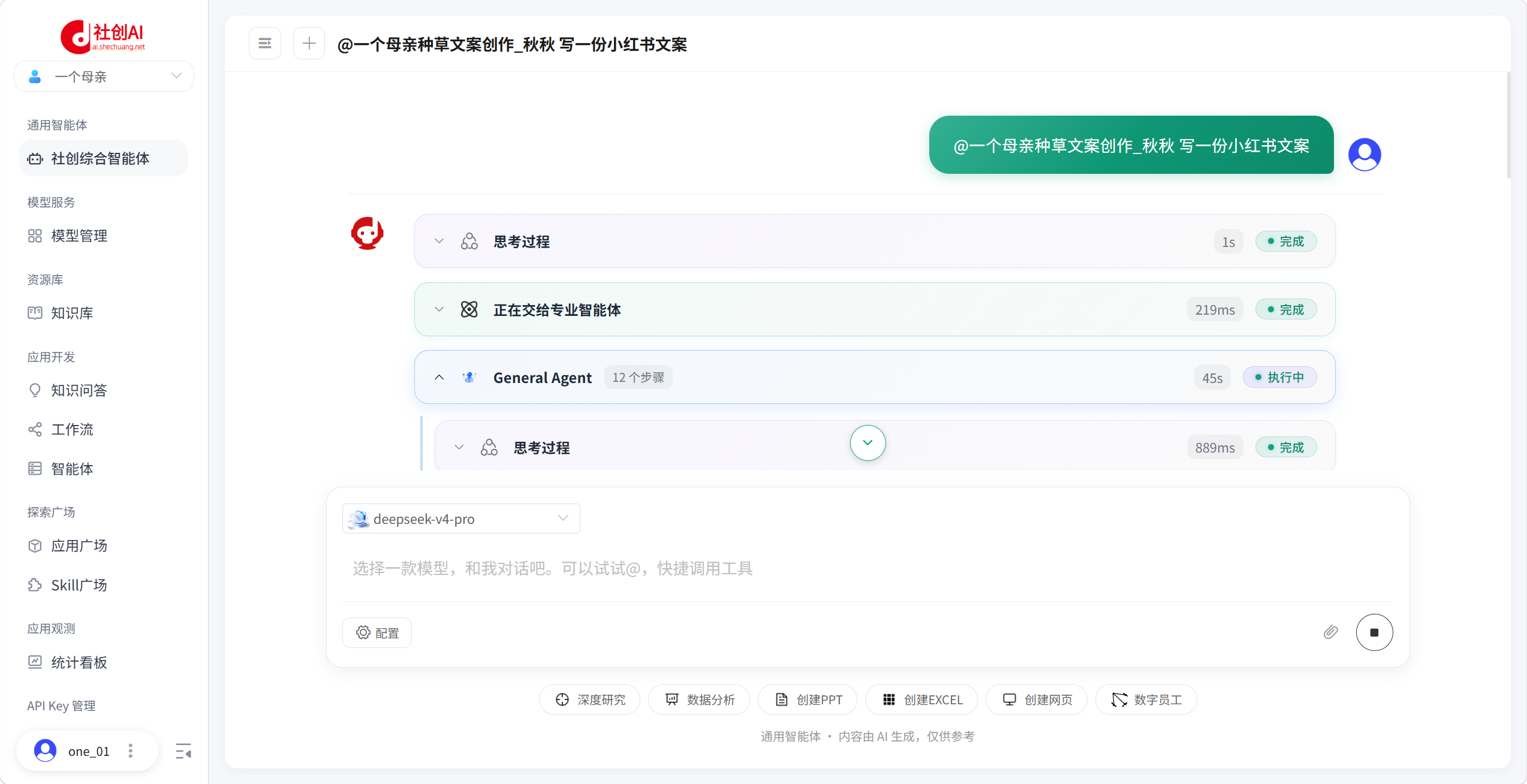Open the deepseek-v4-pro model dropdown

click(x=461, y=518)
